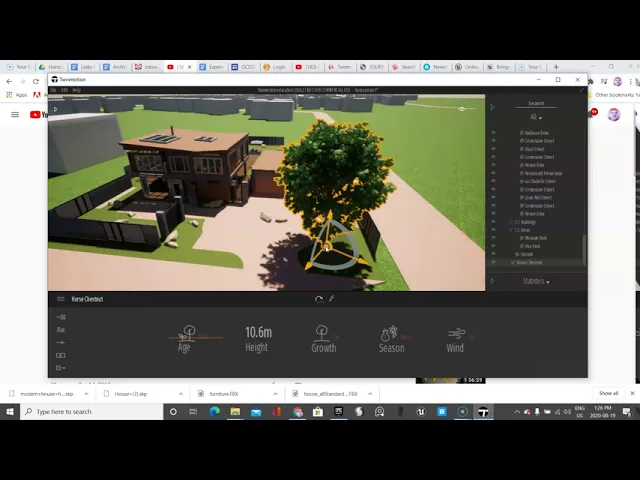Open the Export icon in left sidebar
The height and width of the screenshot is (480, 640).
click(x=61, y=368)
